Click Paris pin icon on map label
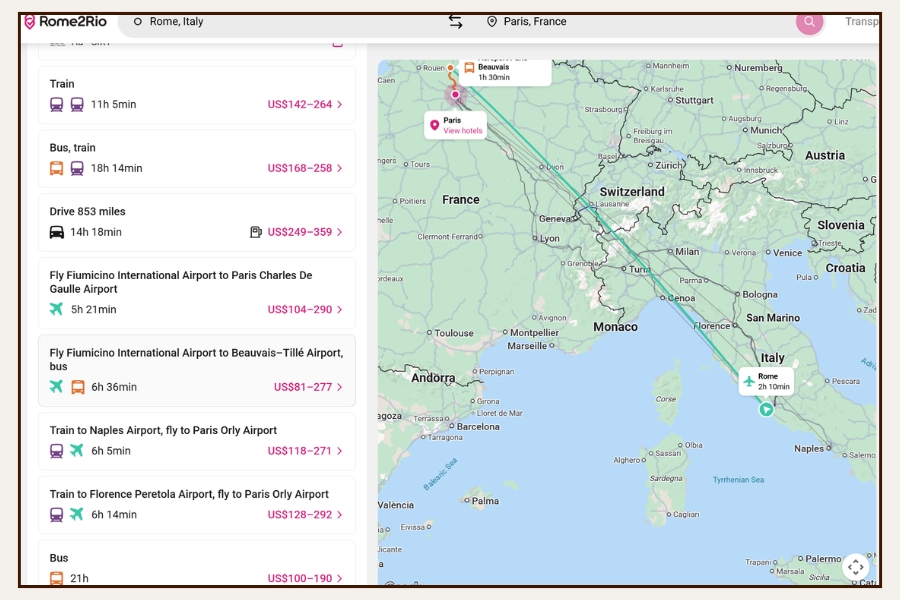 435,125
